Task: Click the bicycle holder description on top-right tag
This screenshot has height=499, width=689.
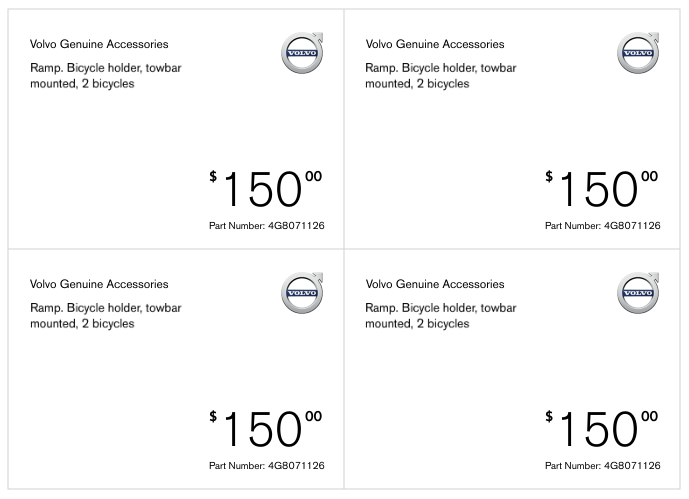Action: [441, 76]
